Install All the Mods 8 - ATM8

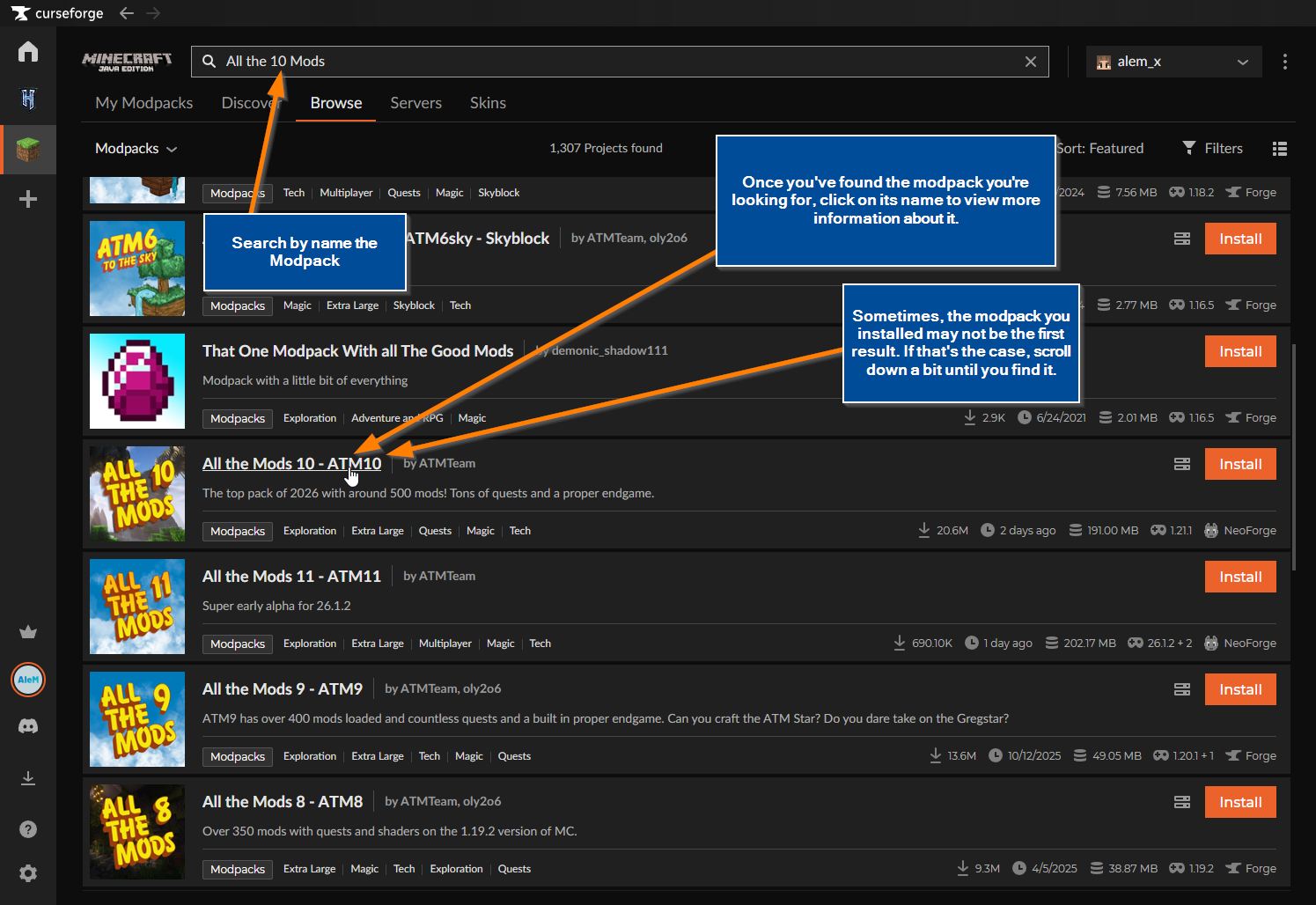[1240, 802]
